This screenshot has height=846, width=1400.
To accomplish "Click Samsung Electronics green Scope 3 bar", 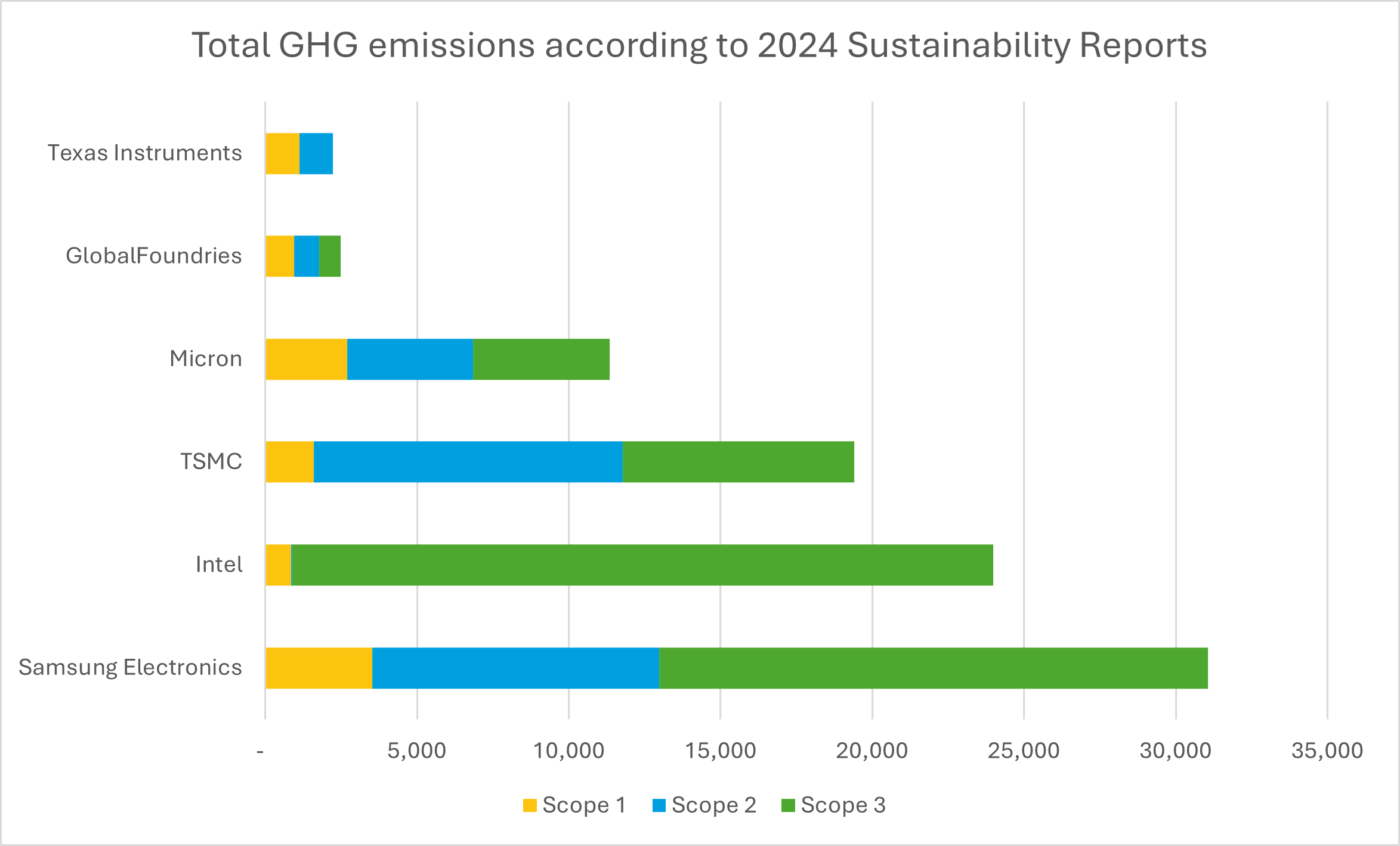I will (x=933, y=668).
